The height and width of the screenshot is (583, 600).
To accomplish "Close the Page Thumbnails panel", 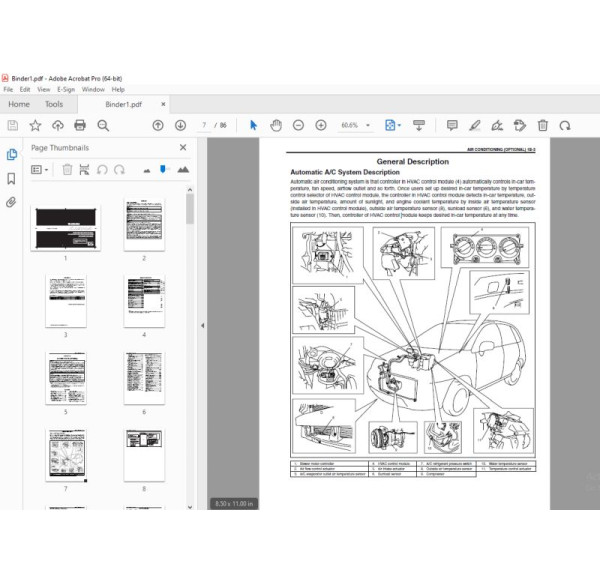I will [x=182, y=148].
